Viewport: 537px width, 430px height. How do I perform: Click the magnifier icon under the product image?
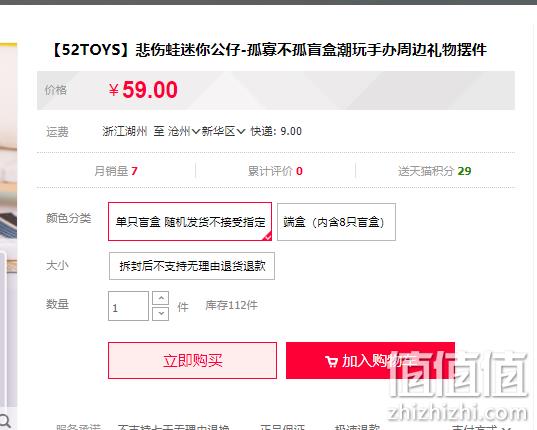click(4, 421)
